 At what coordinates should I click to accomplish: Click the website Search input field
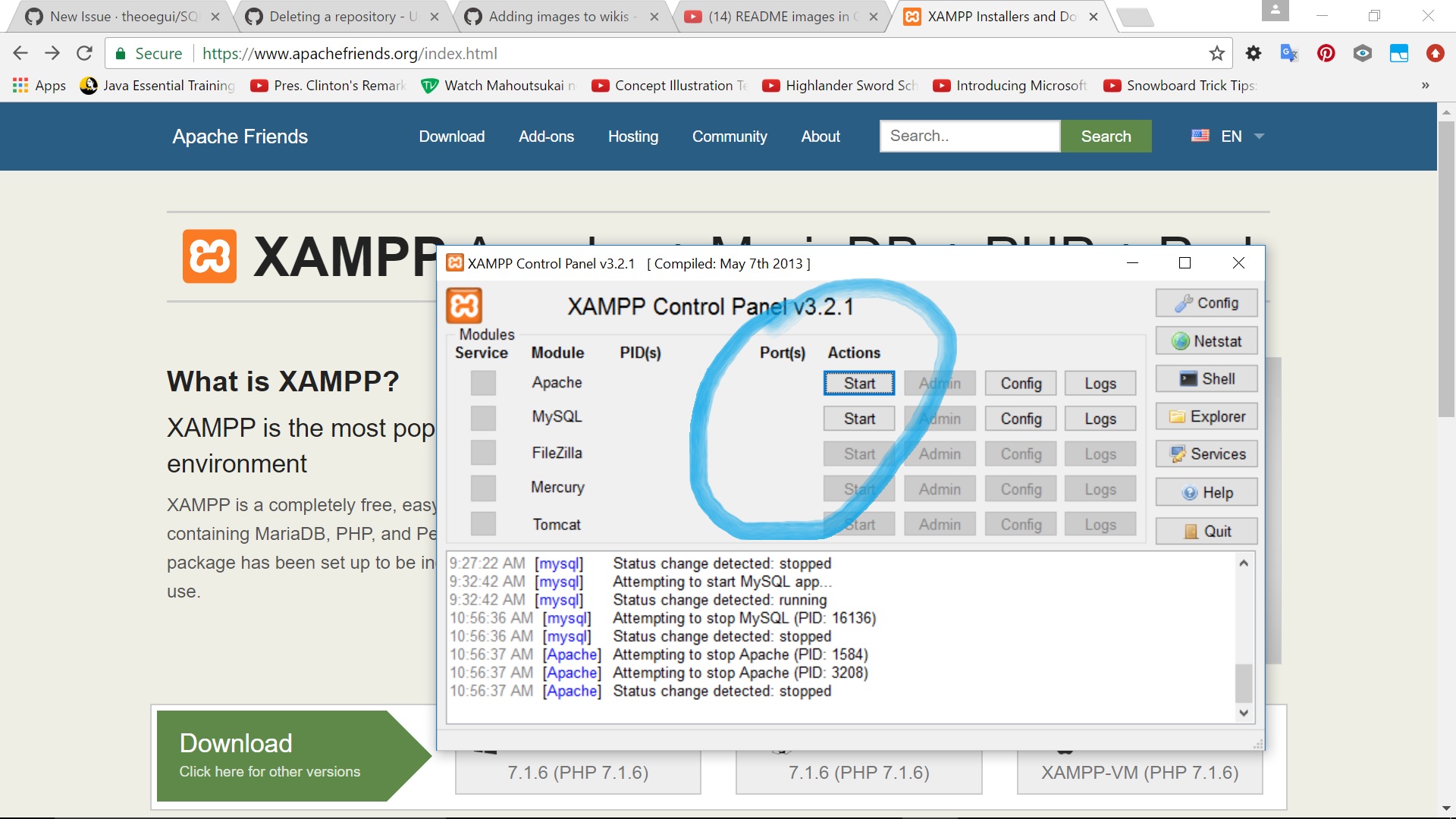(969, 136)
